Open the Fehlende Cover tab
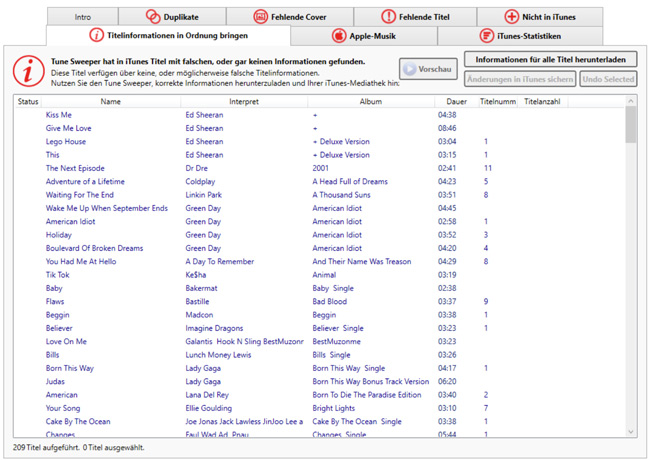 (290, 17)
